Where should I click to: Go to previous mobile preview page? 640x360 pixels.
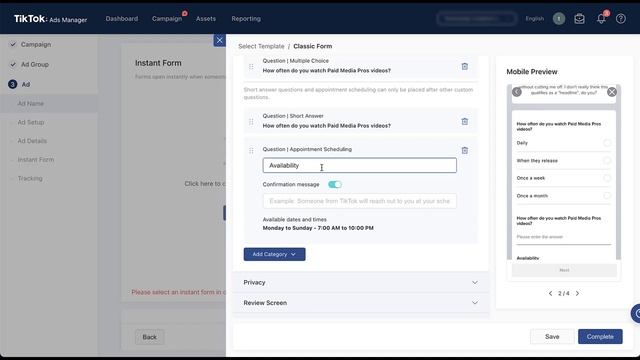[550, 293]
